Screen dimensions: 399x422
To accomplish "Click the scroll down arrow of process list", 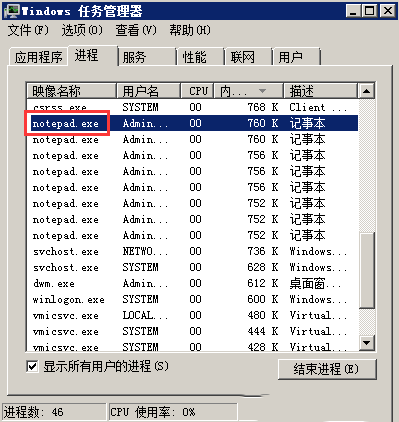I will (366, 343).
